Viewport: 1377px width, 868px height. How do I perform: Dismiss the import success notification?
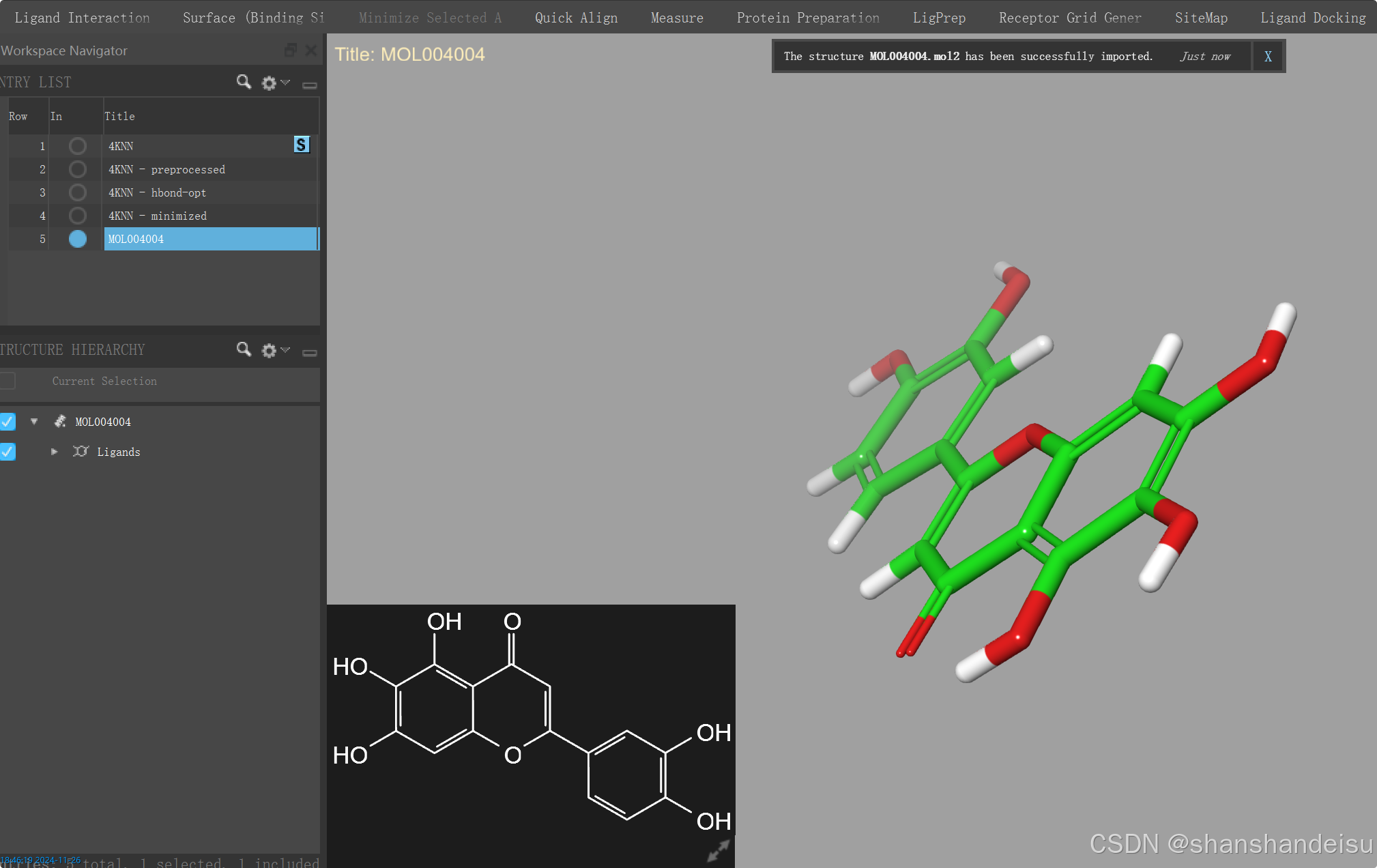click(1268, 57)
